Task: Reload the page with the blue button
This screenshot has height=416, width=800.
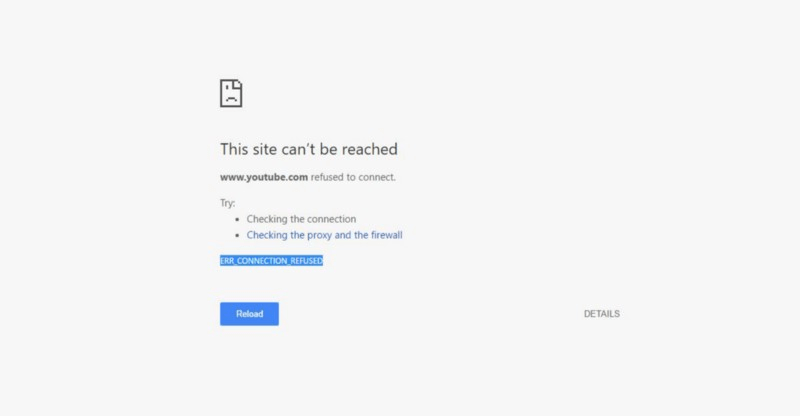Action: click(249, 314)
